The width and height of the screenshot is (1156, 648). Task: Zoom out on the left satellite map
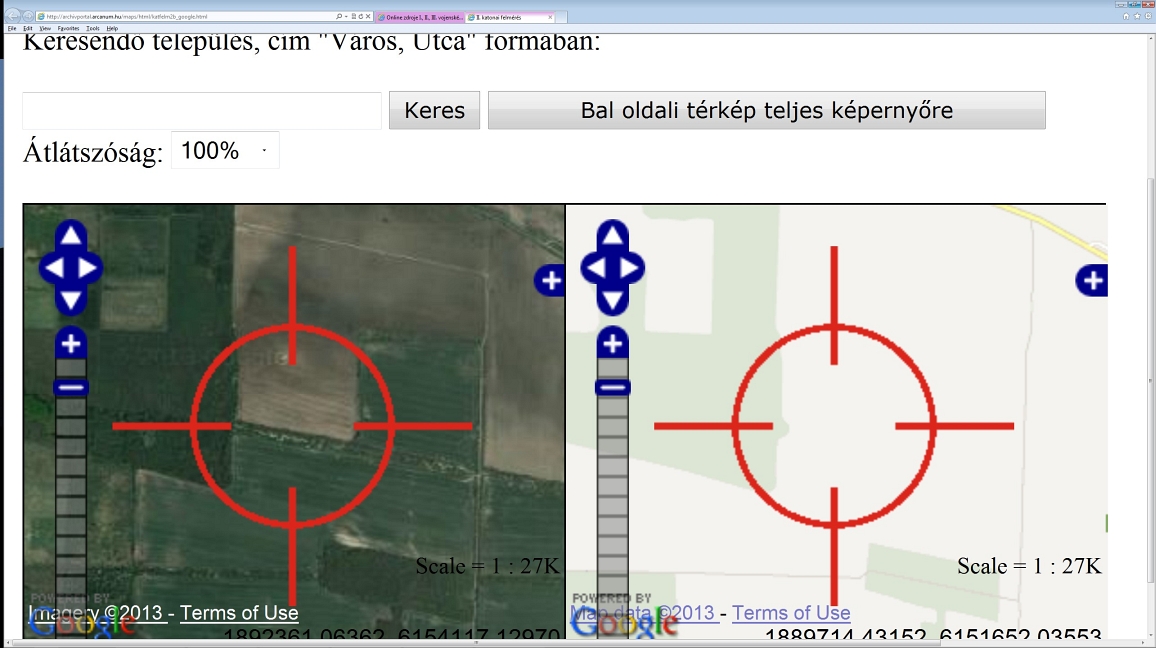[x=71, y=387]
